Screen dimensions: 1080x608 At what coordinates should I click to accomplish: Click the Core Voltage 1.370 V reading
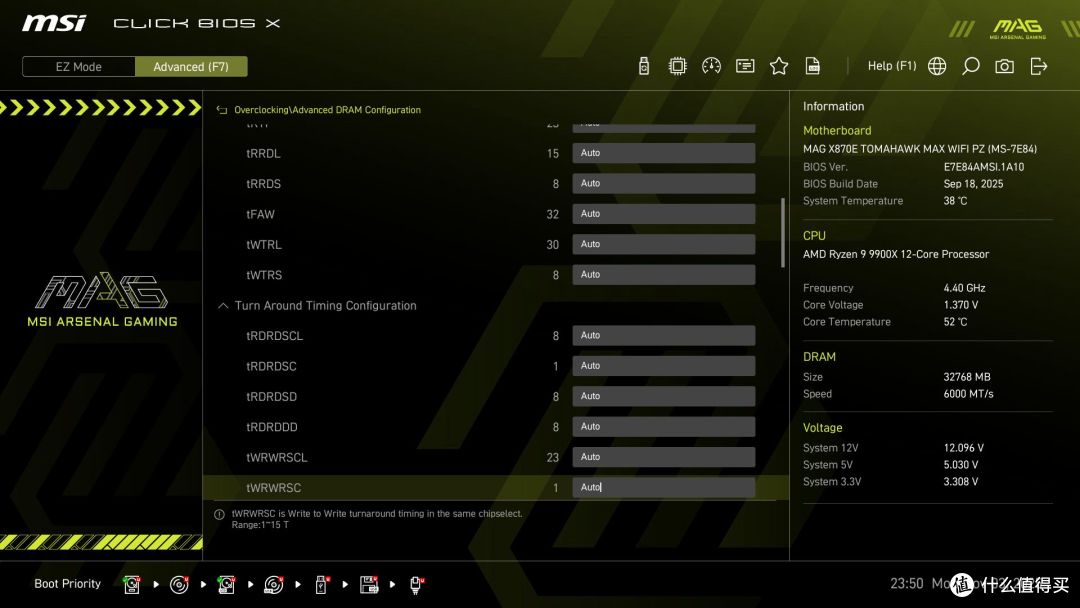click(961, 304)
